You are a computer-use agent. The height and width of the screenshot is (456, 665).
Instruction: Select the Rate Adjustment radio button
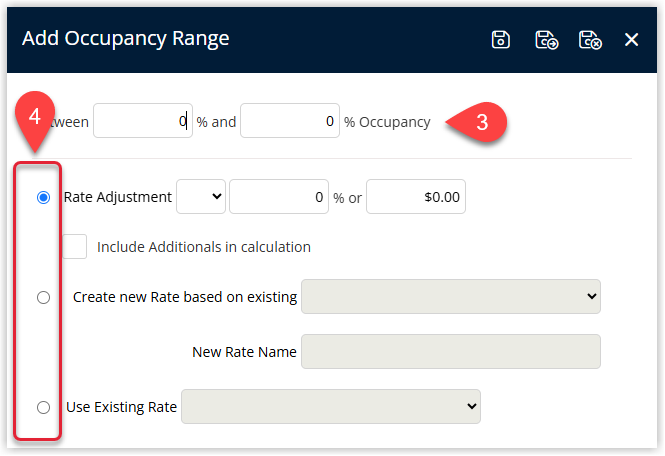(43, 197)
